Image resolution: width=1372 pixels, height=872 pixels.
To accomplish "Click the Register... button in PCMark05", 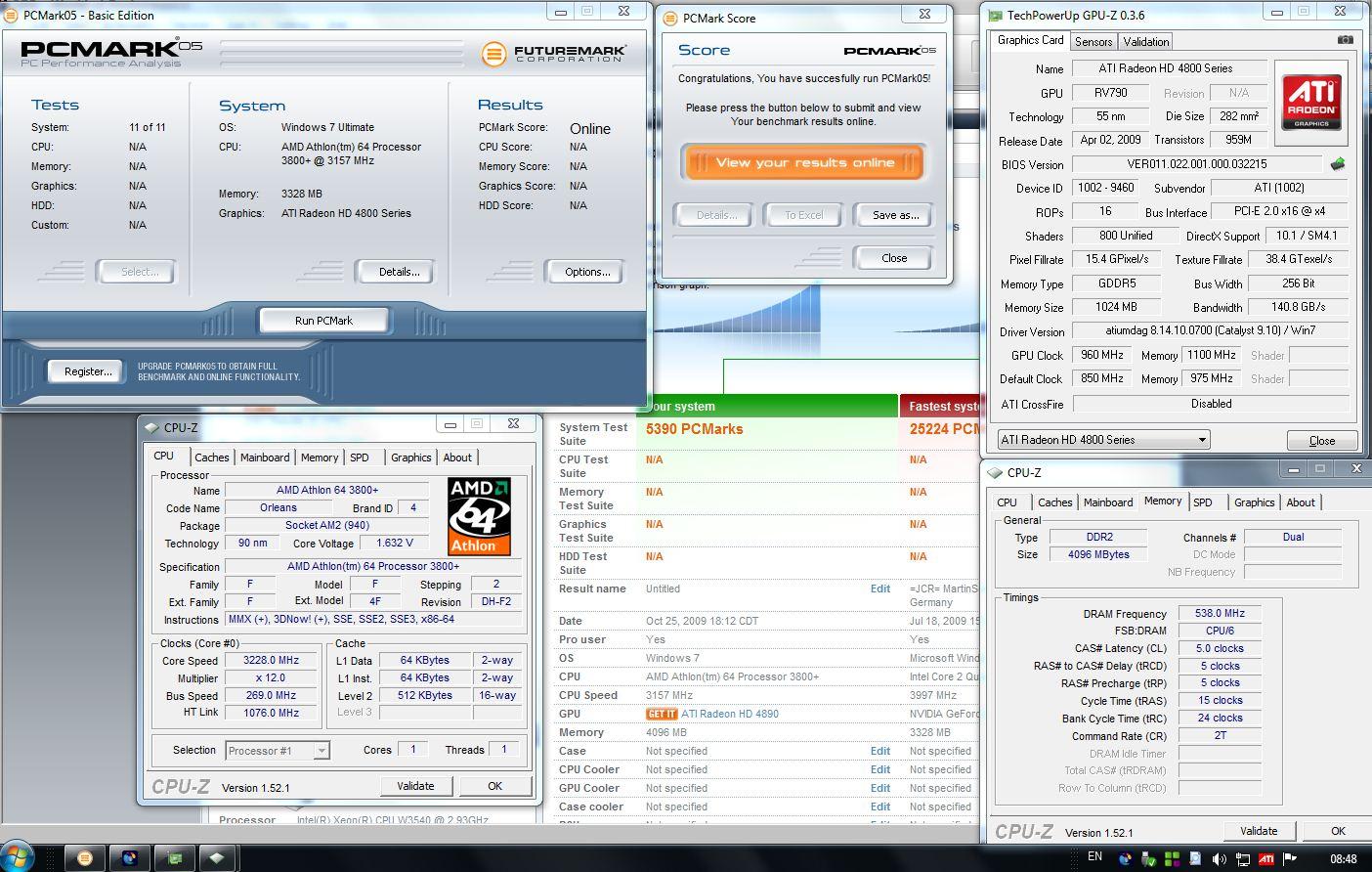I will pyautogui.click(x=88, y=371).
